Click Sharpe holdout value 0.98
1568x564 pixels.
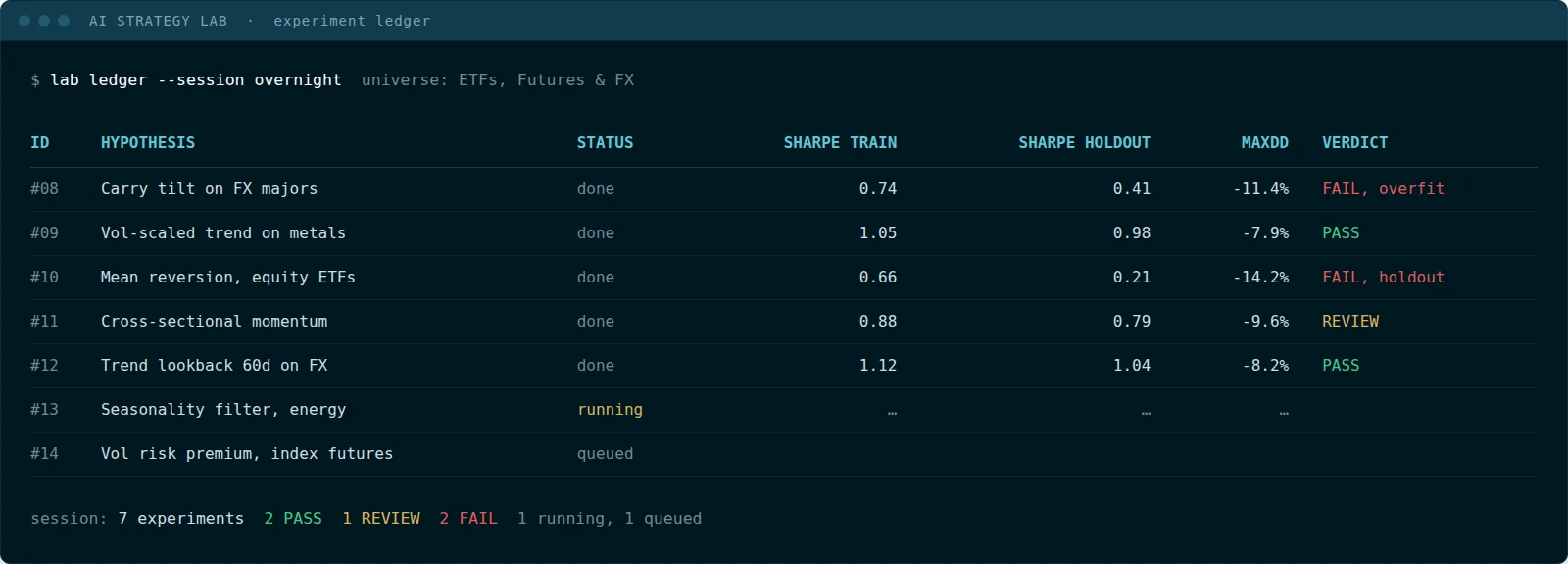[x=1132, y=233]
